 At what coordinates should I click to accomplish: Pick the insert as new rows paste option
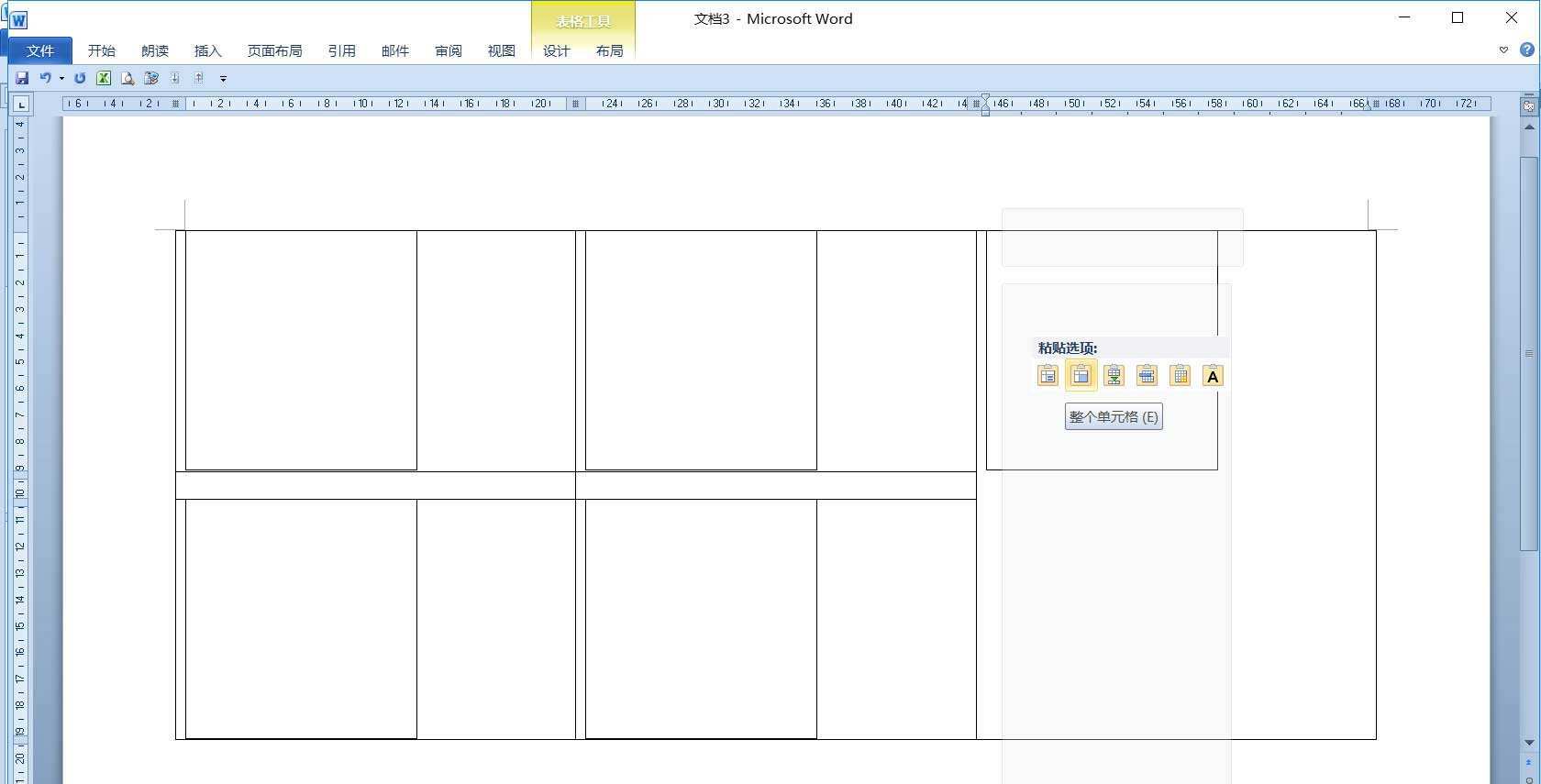click(1114, 375)
